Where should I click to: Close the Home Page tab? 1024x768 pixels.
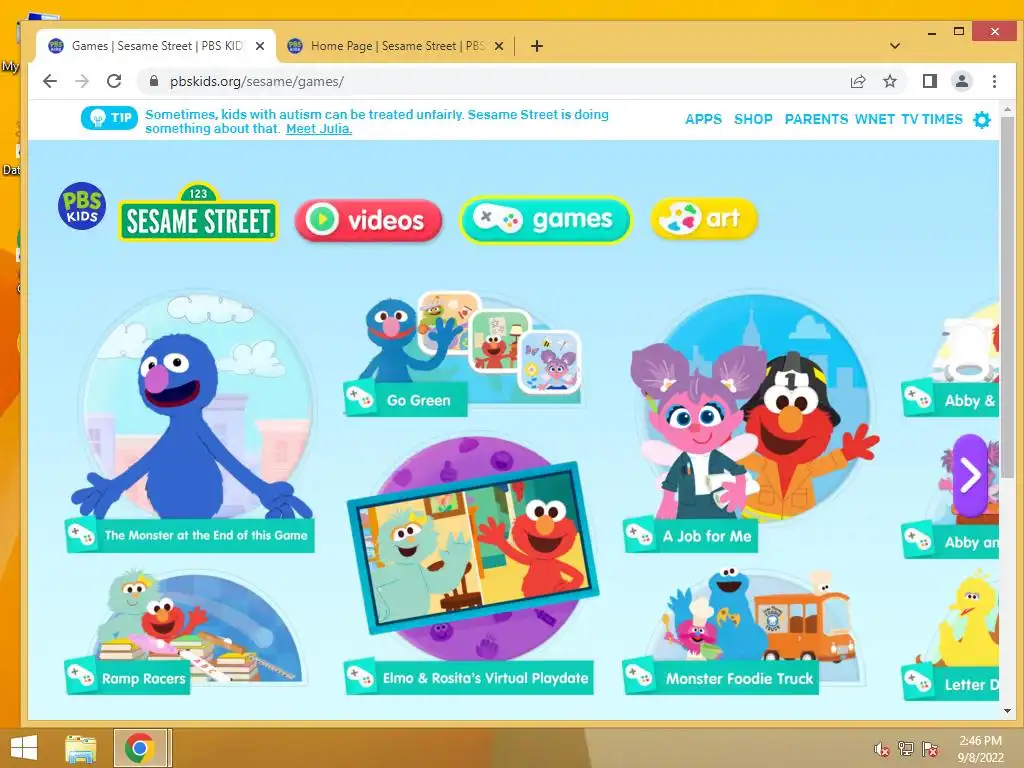click(499, 46)
